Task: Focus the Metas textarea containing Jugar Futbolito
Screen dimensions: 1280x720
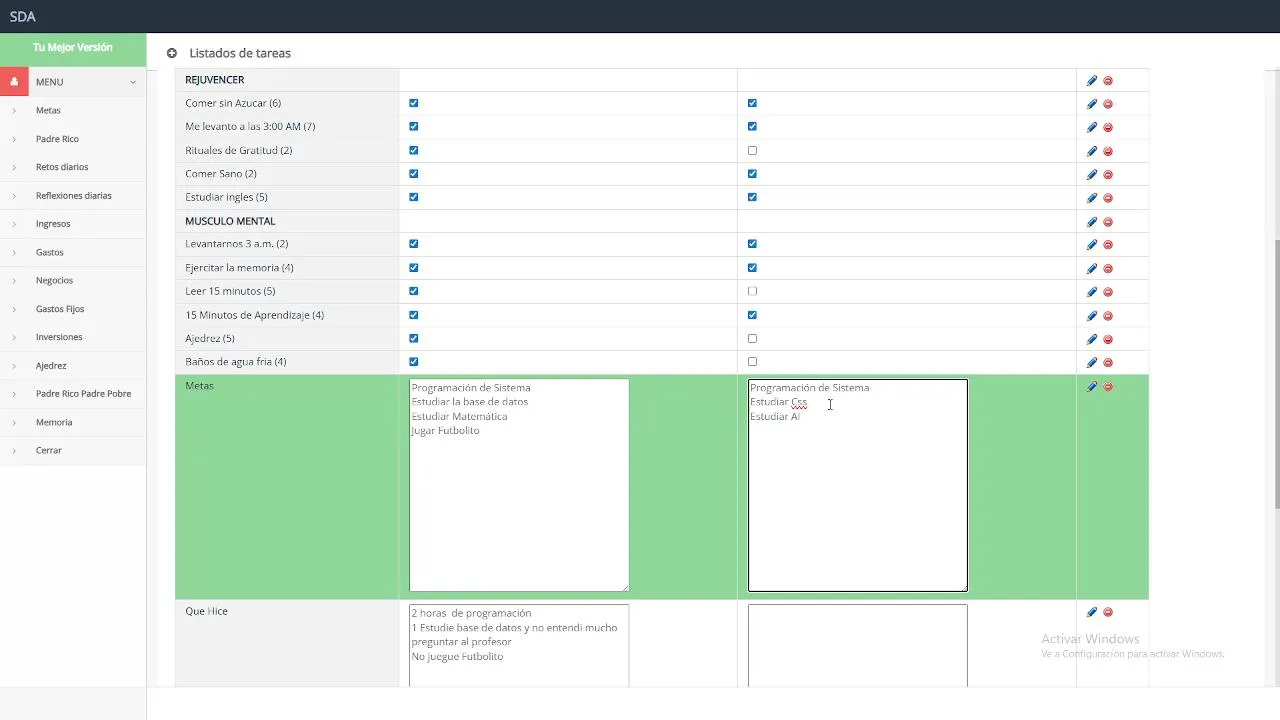Action: (x=519, y=485)
